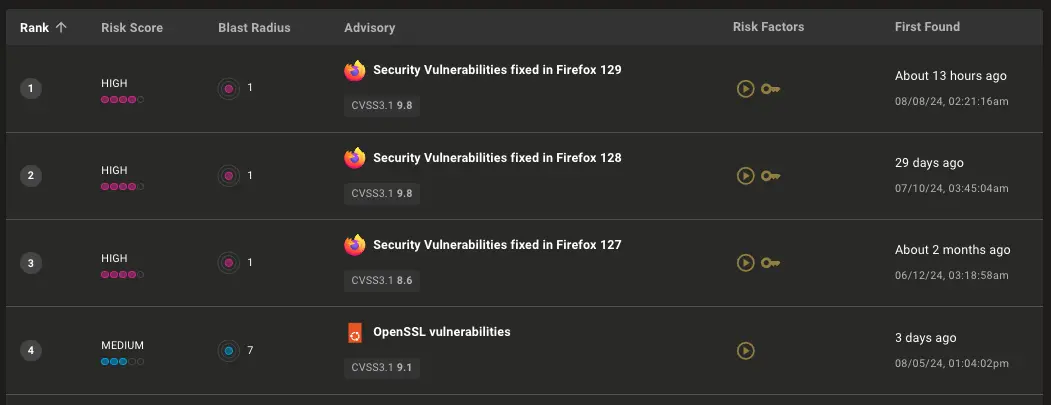Click the play-circle risk factor icon in OpenSSL row

(x=745, y=350)
